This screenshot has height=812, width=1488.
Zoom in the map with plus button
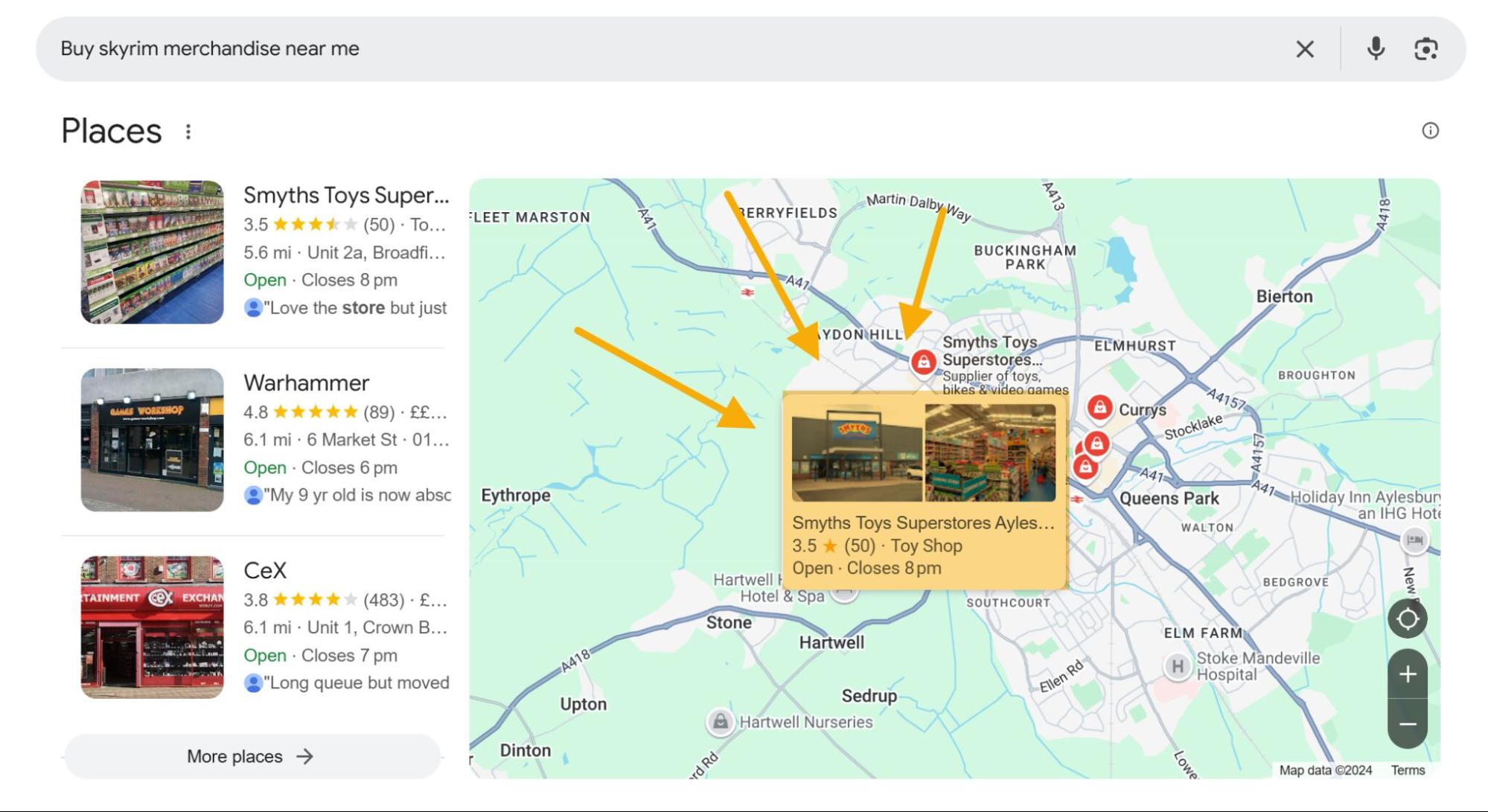click(x=1407, y=674)
